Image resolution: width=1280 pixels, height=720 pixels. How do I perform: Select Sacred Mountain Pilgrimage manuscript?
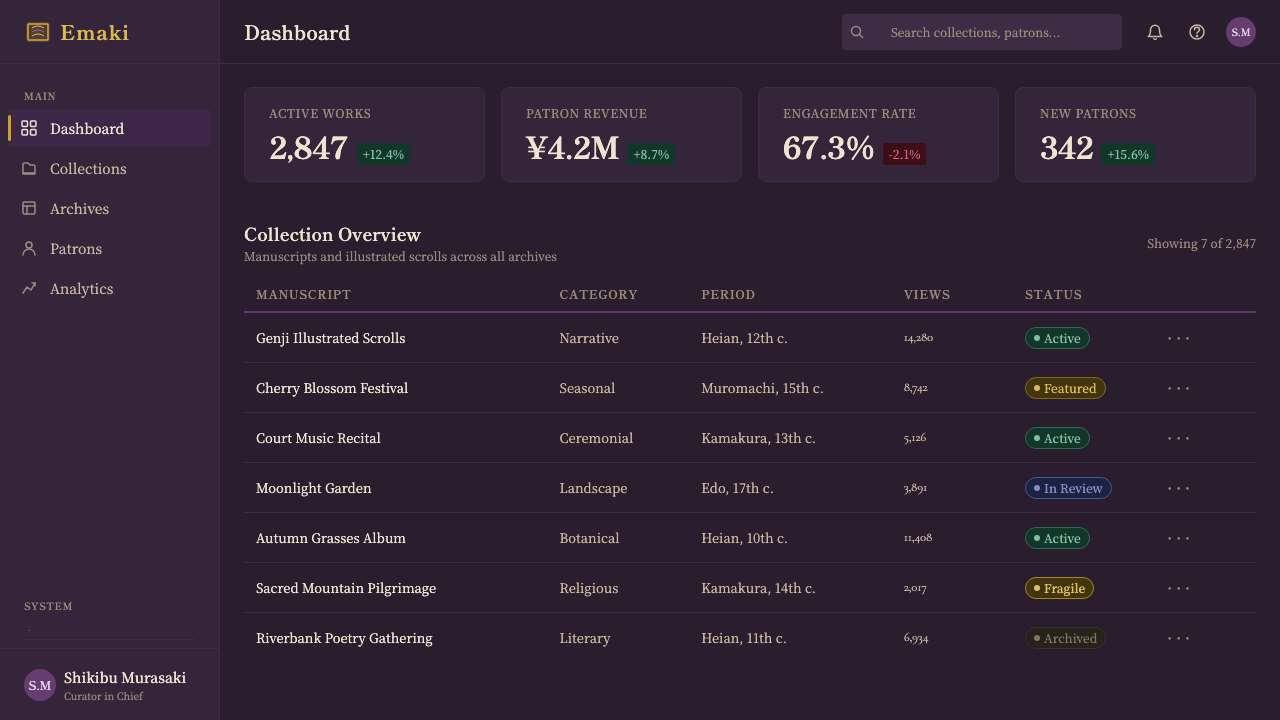346,588
